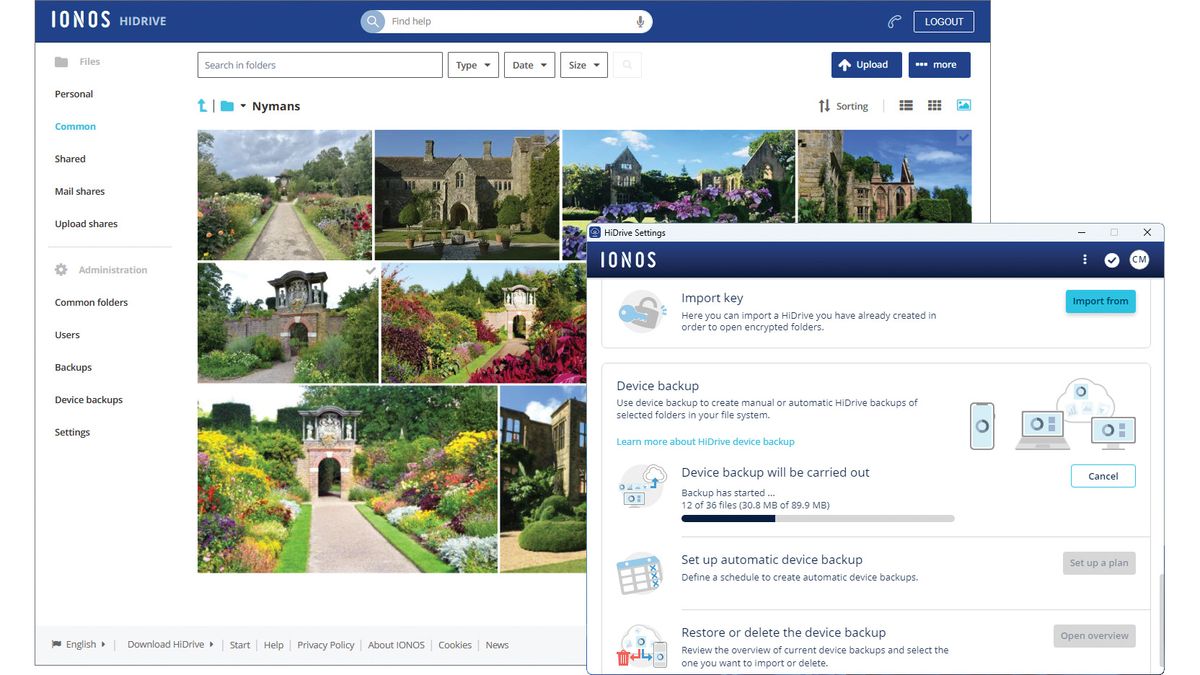Open the Date filter dropdown
Viewport: 1200px width, 675px height.
coord(529,65)
